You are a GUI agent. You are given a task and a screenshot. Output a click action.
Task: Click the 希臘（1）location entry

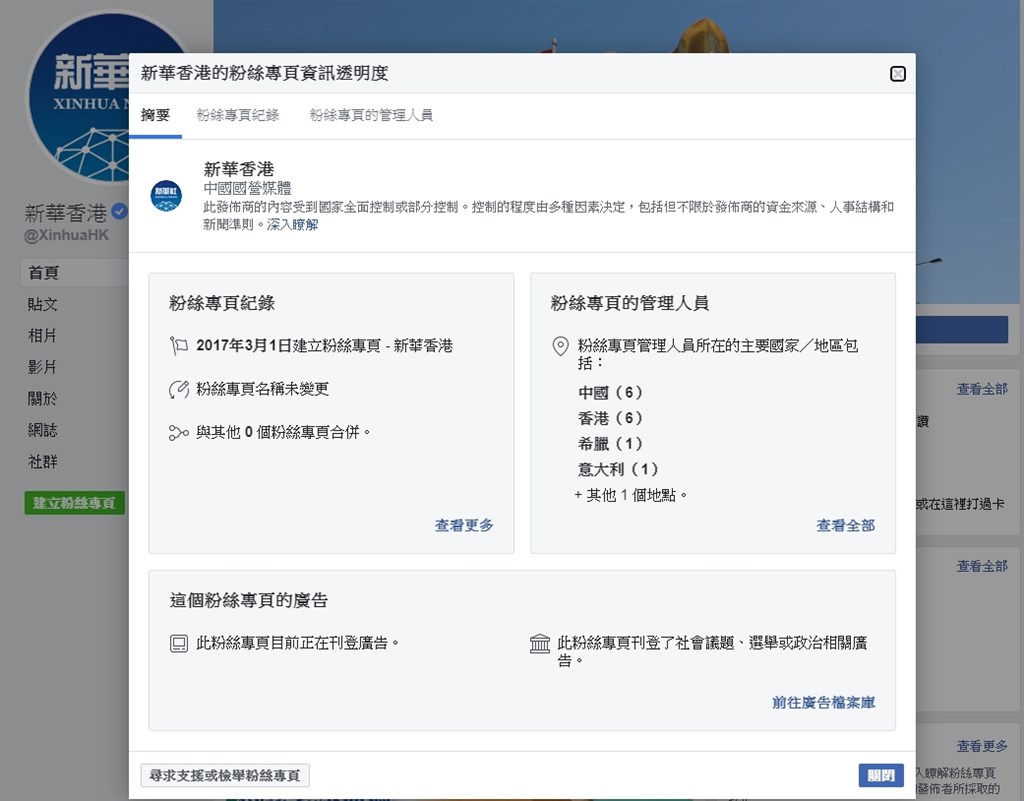(x=611, y=444)
